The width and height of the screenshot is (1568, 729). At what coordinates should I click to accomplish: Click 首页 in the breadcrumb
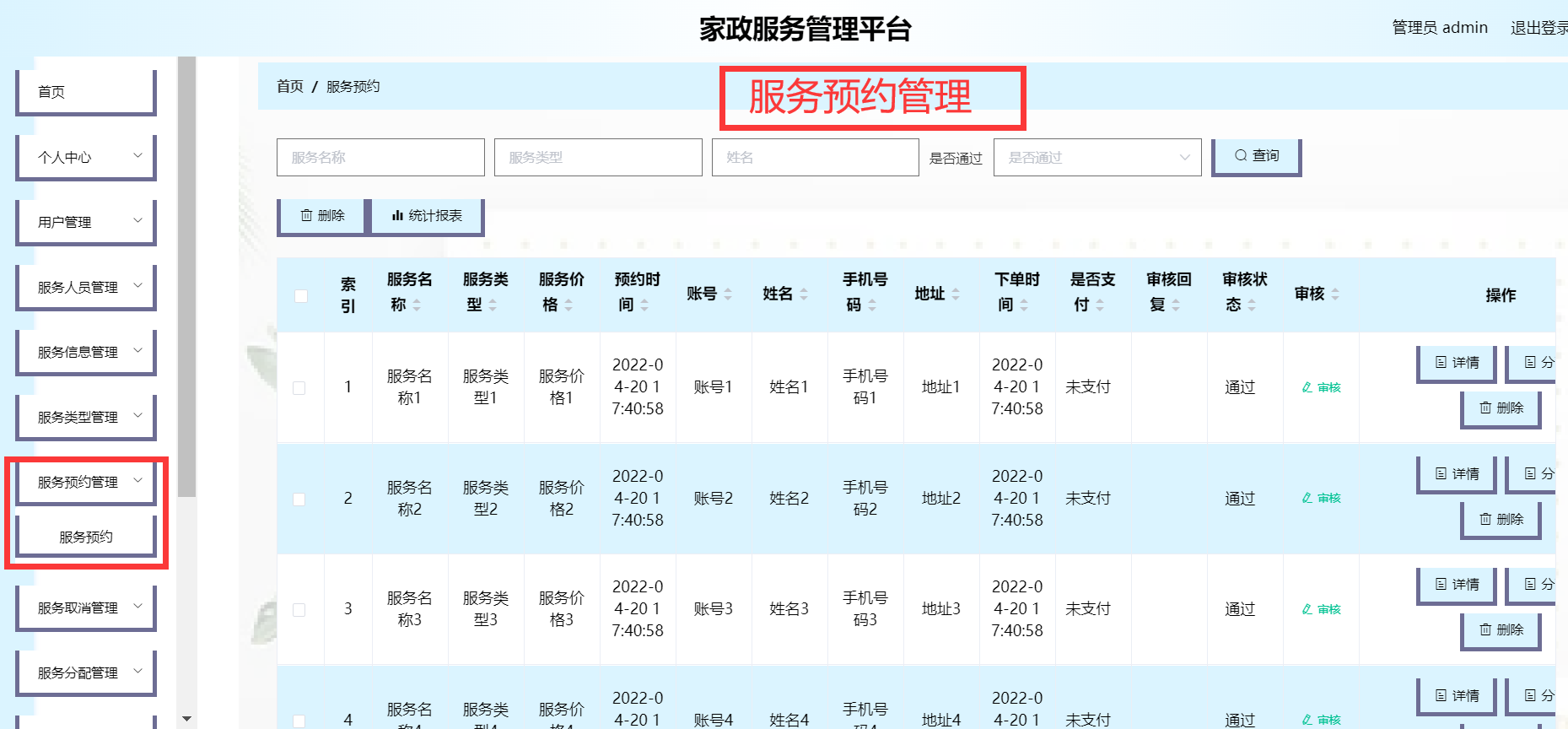tap(290, 86)
